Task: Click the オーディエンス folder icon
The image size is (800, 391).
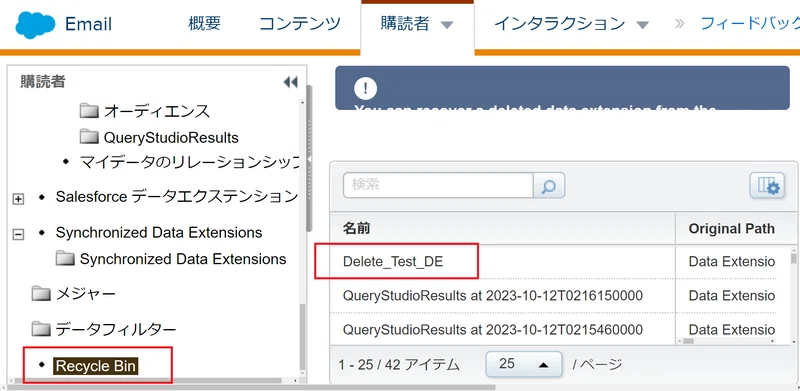Action: pos(89,110)
